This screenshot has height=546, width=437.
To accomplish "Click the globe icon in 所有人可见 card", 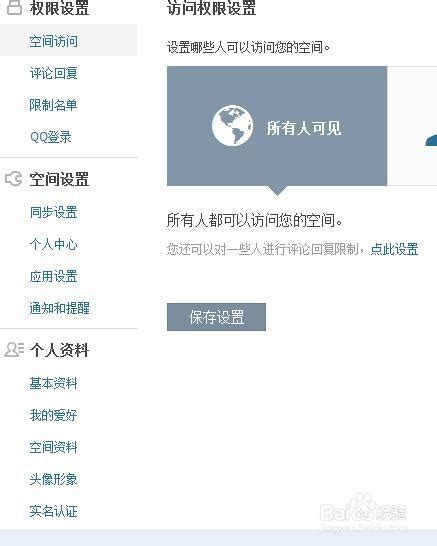I will pyautogui.click(x=232, y=125).
